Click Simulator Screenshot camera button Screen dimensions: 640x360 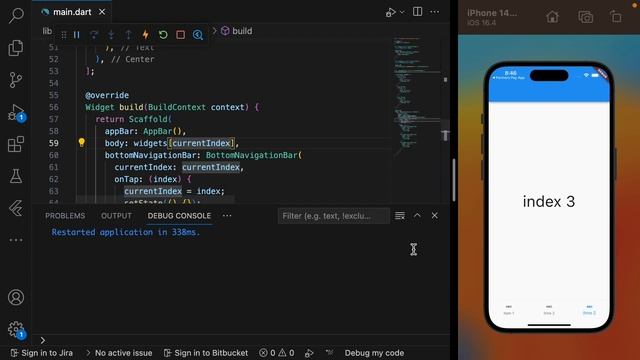click(585, 17)
